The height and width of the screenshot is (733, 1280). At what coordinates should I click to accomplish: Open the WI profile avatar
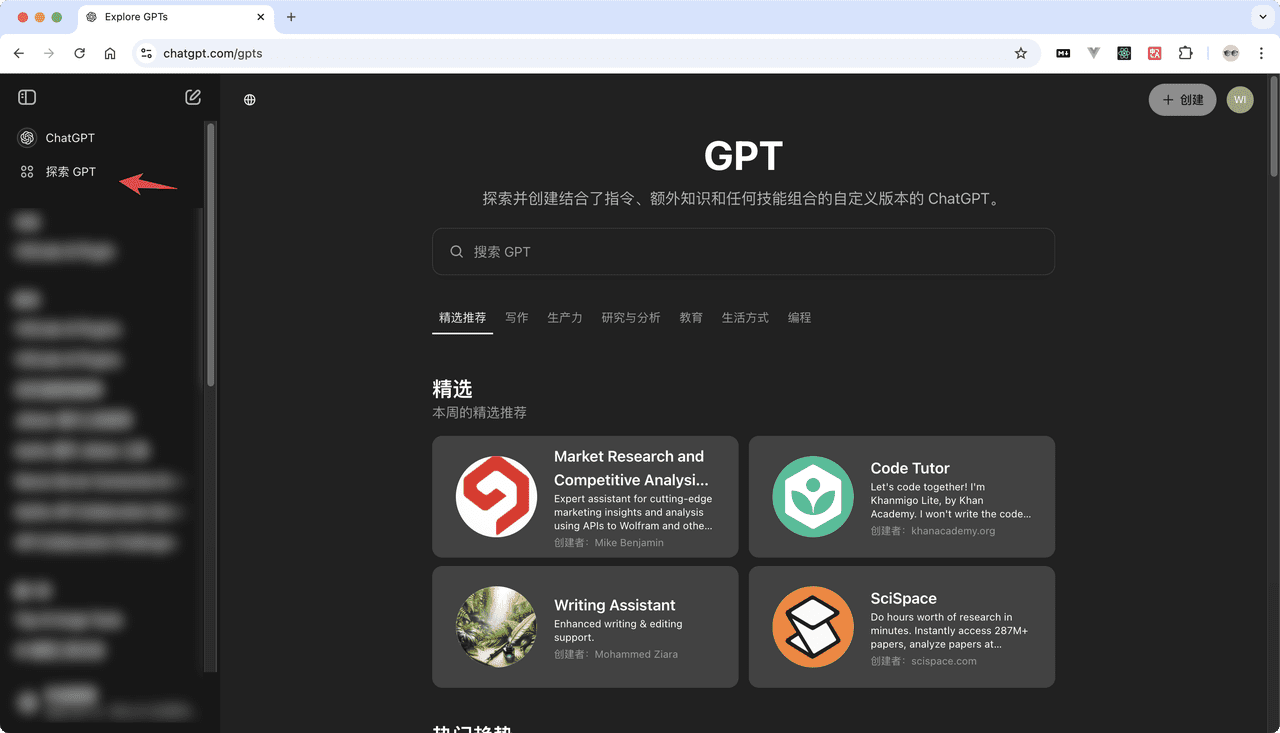click(1239, 99)
